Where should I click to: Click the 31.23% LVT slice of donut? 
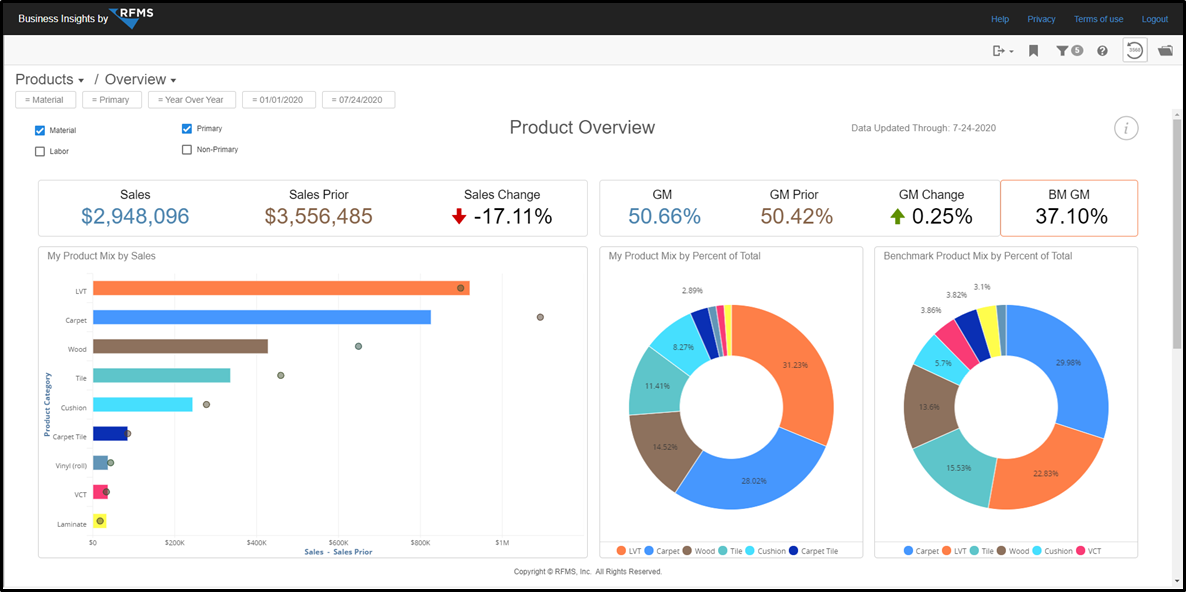tap(794, 364)
